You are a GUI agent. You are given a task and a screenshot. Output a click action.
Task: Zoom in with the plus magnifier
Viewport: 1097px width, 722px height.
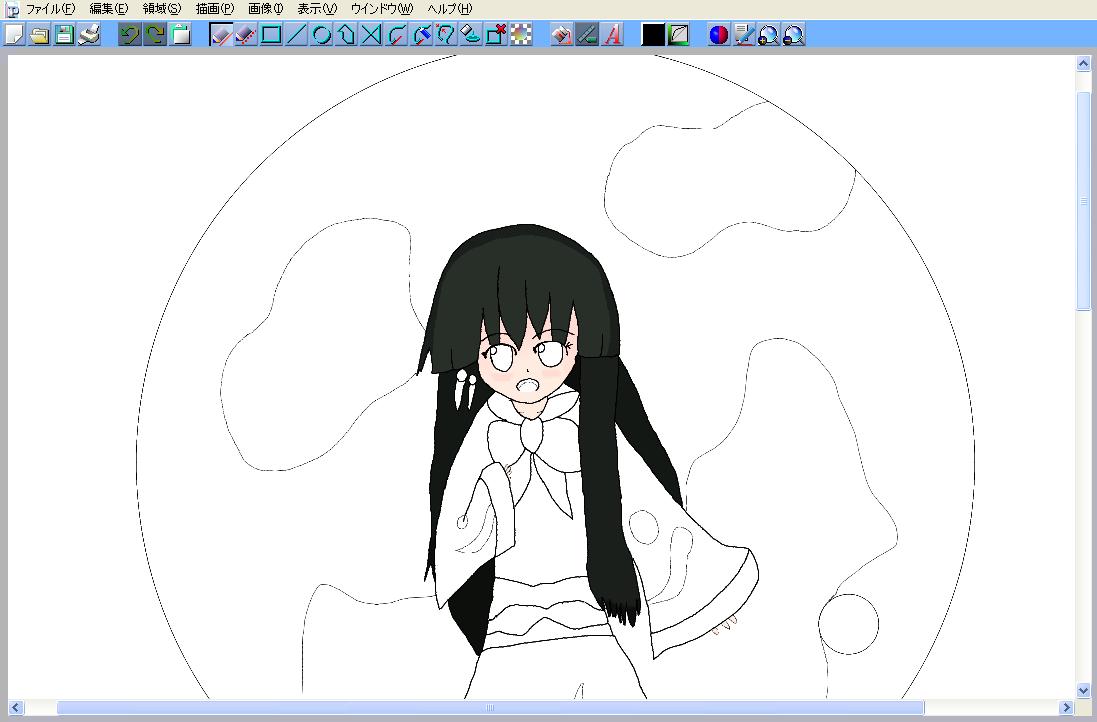point(769,34)
